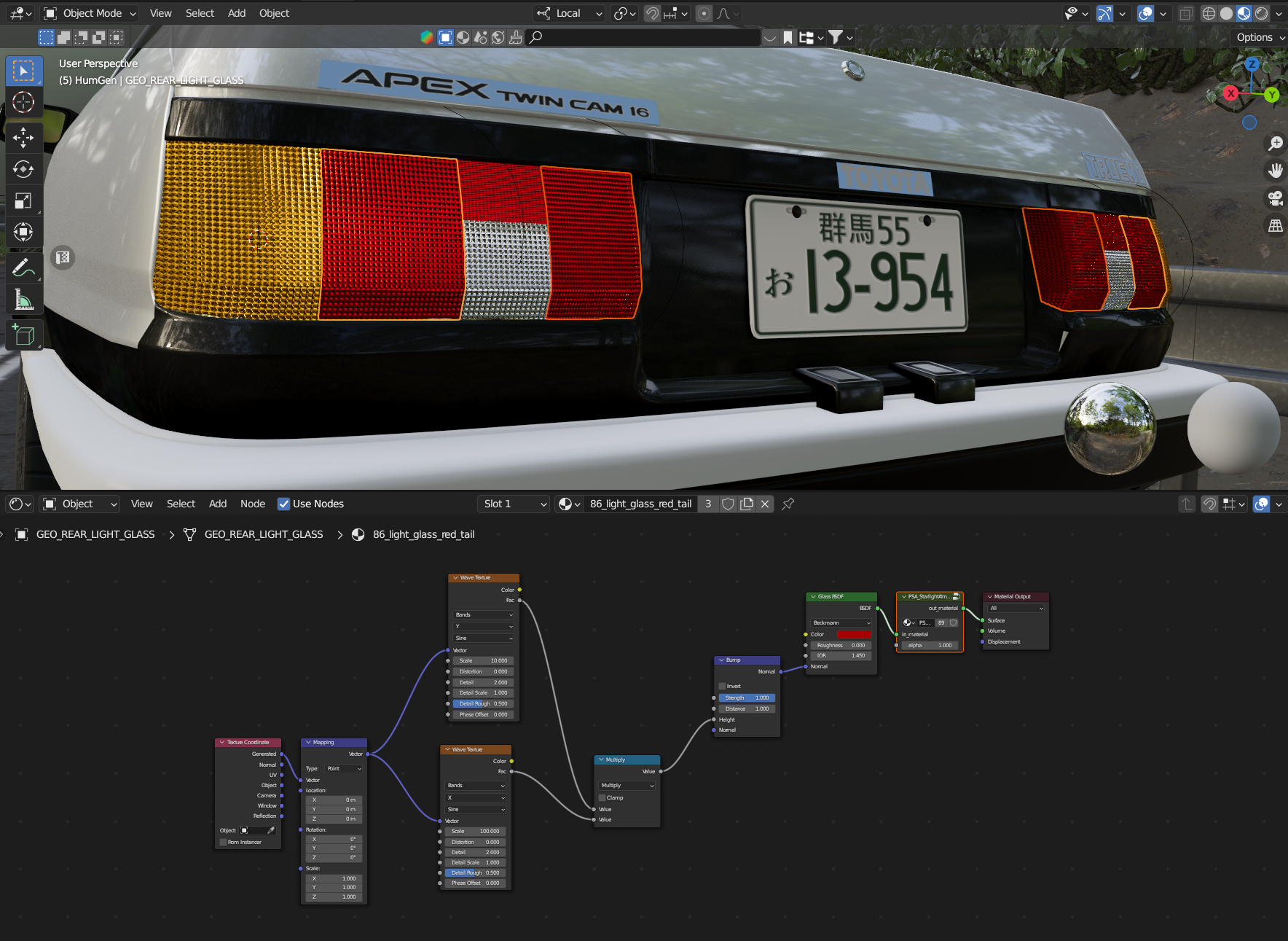Duplicate material with new material icon

[747, 504]
